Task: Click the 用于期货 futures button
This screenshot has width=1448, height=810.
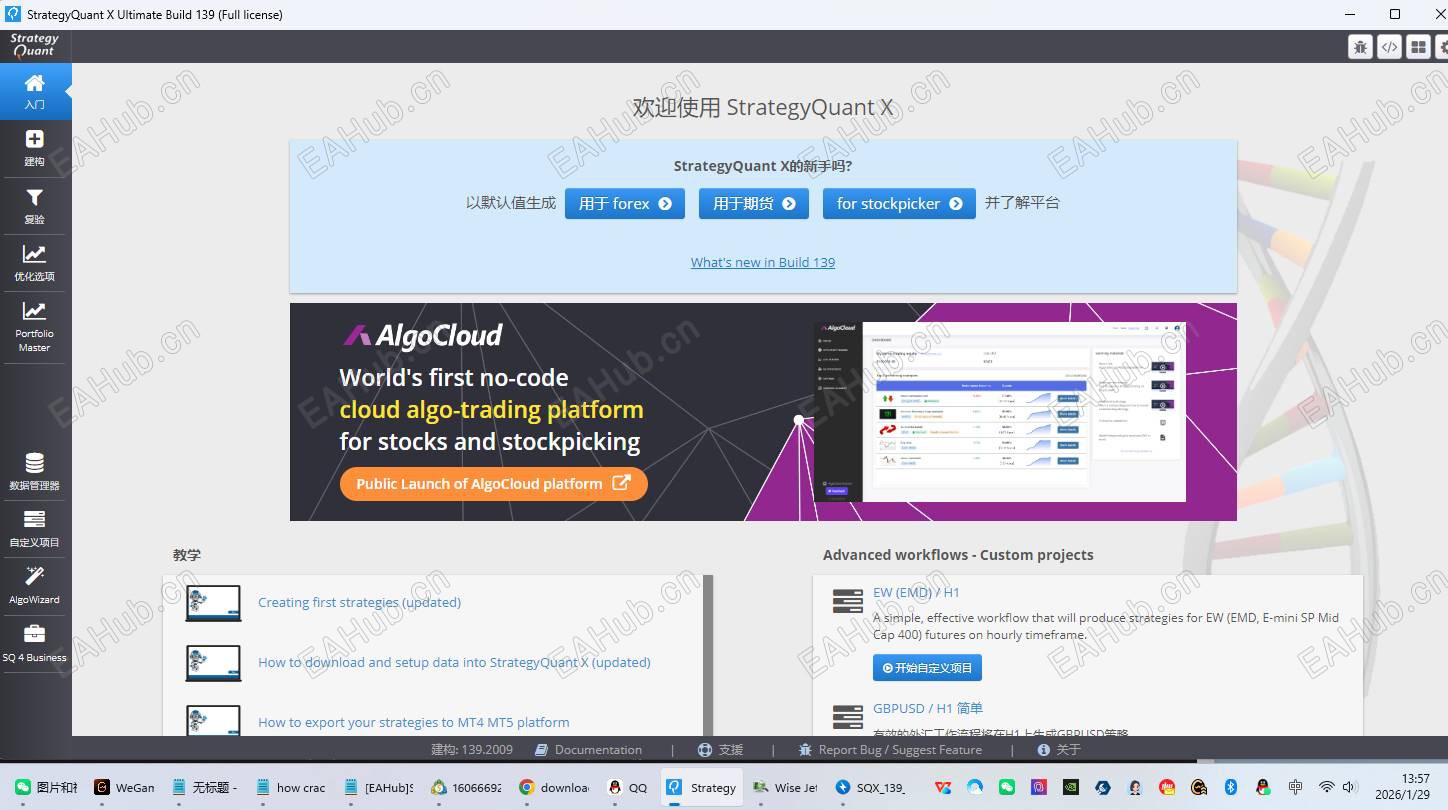Action: (x=754, y=203)
